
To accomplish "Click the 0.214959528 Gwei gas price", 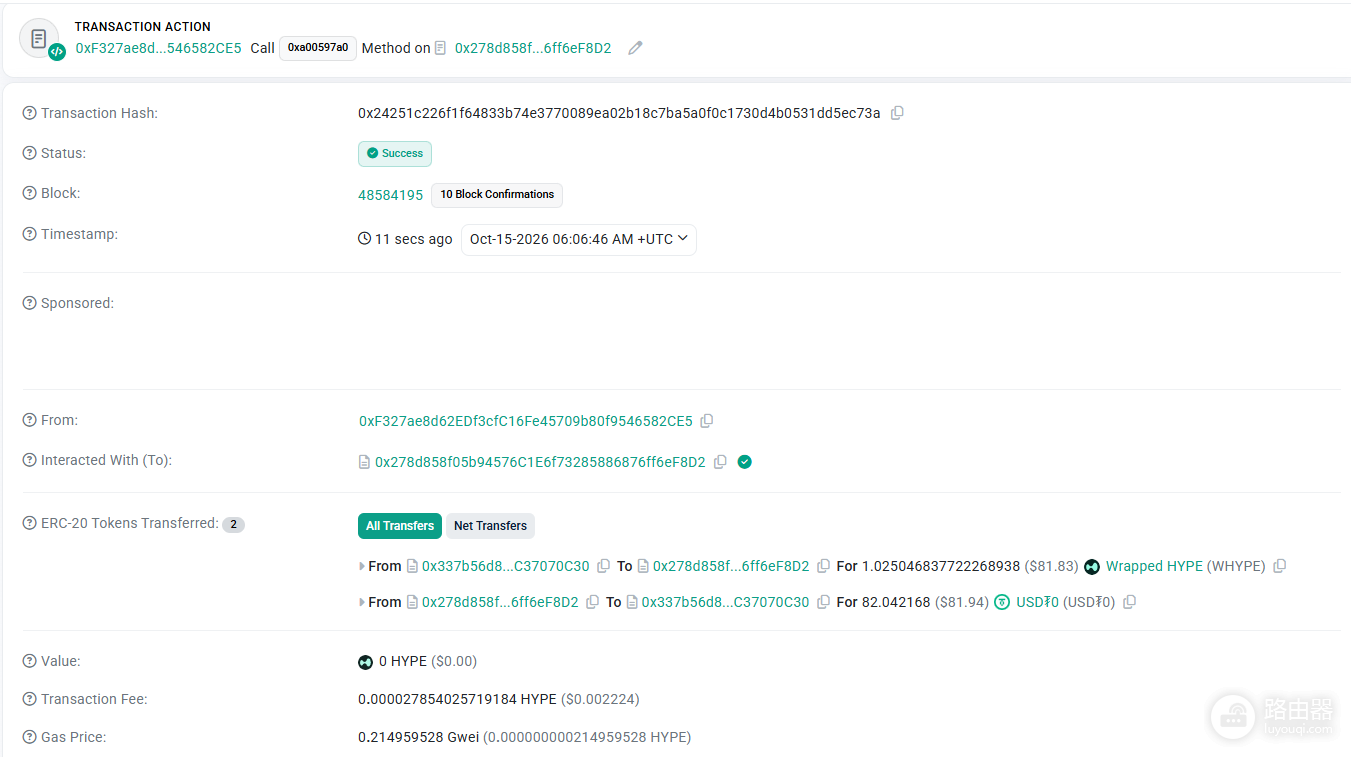I will [418, 737].
